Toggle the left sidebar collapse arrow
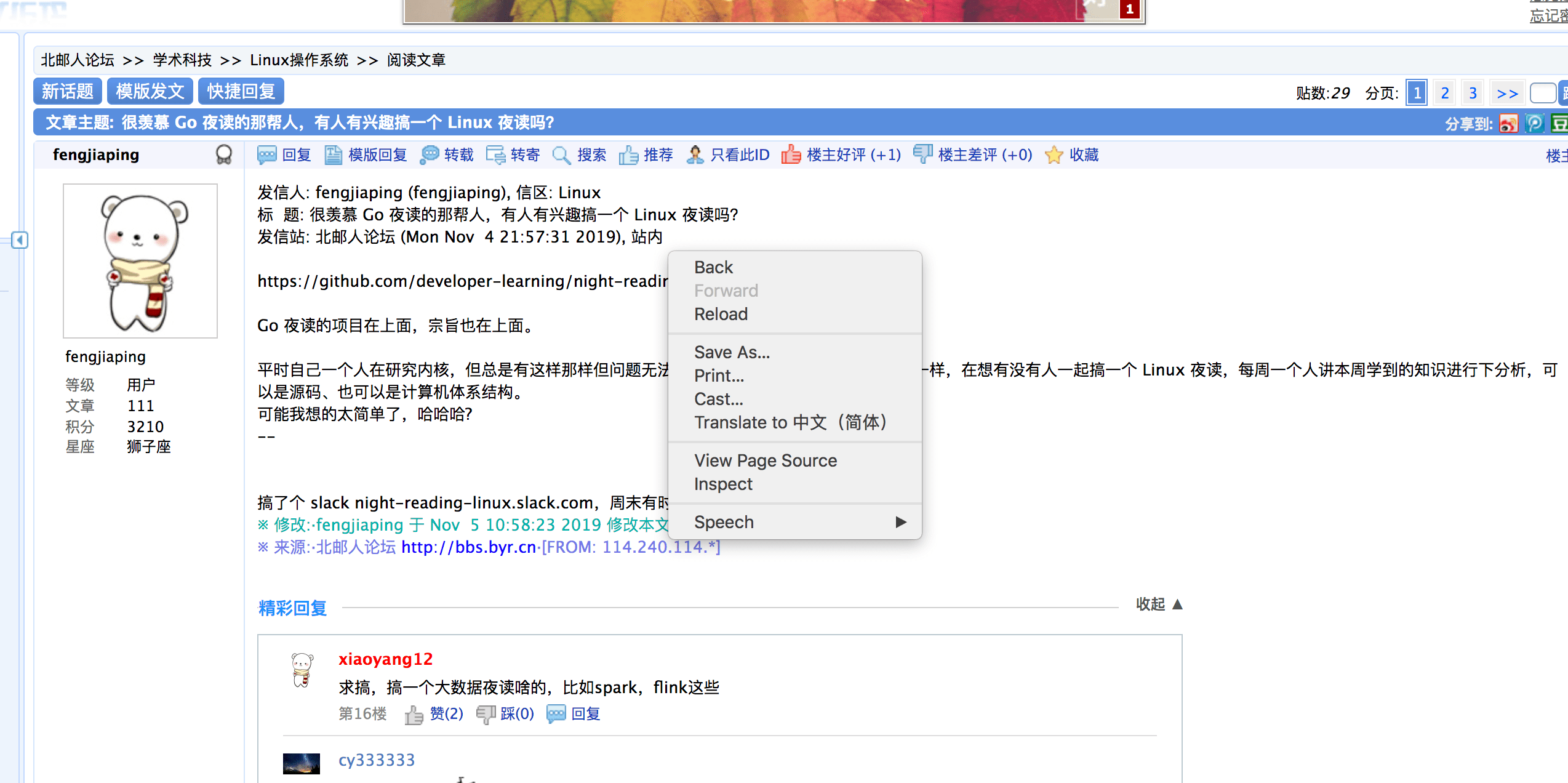Viewport: 1568px width, 783px height. click(20, 240)
